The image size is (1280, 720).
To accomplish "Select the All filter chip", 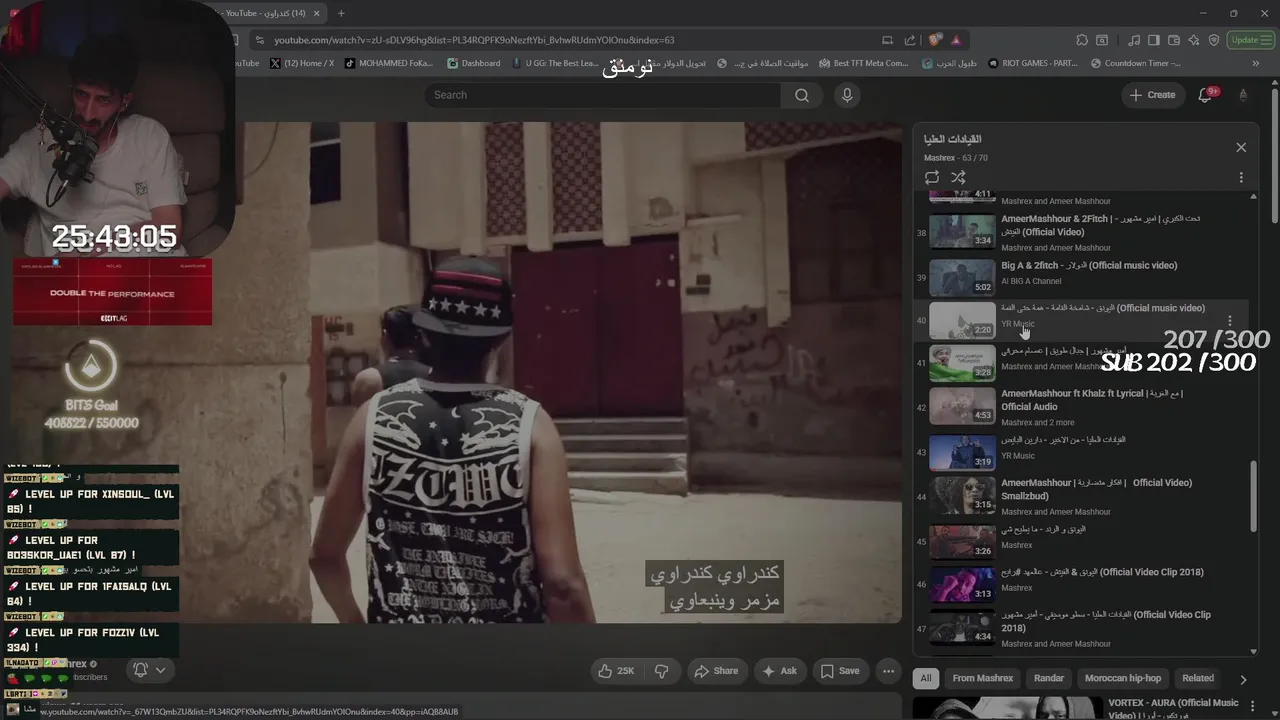I will 926,678.
